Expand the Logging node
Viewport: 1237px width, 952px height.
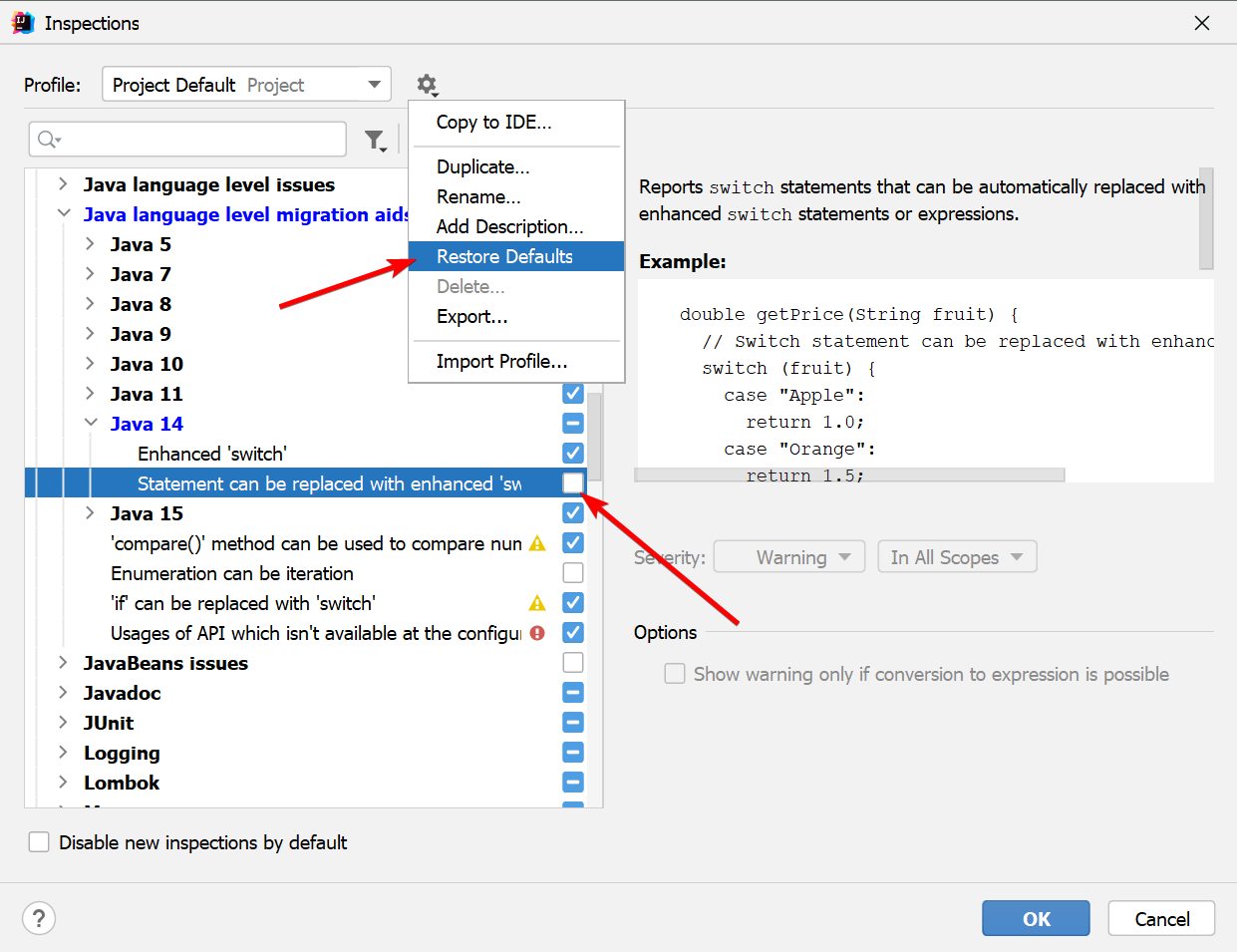[x=63, y=753]
